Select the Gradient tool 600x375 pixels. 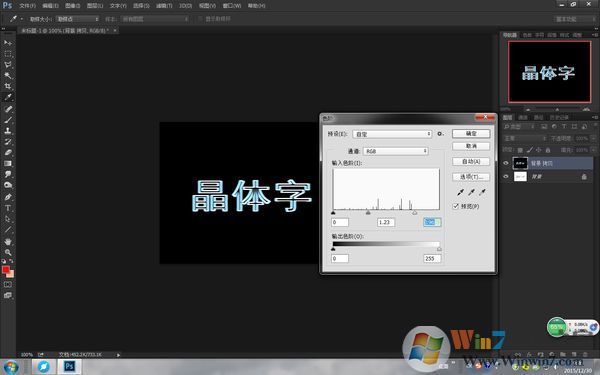click(8, 163)
